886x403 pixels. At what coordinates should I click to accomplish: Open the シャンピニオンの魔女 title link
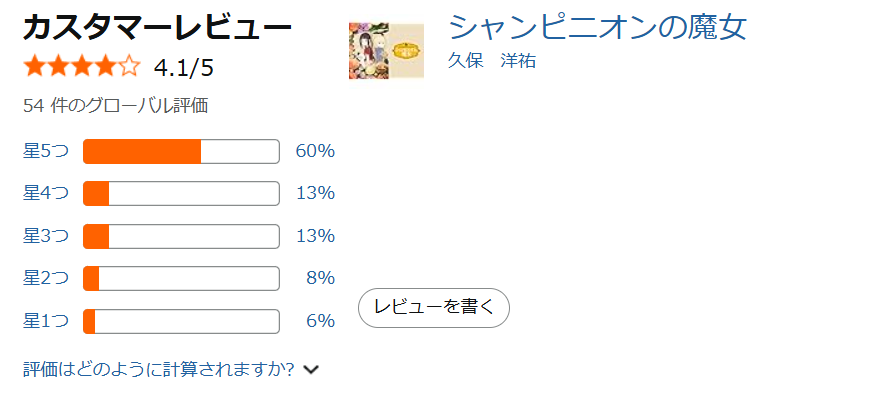coord(598,26)
